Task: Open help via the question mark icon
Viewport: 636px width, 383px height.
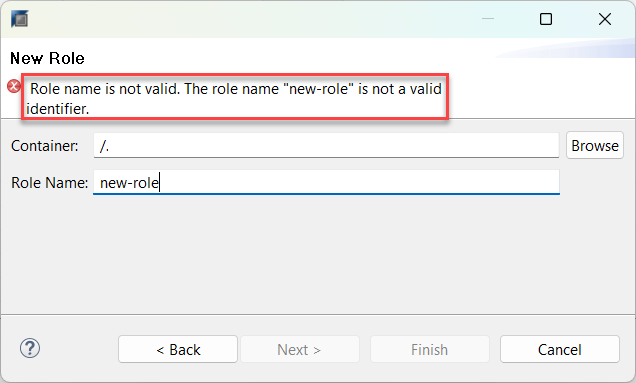Action: pyautogui.click(x=30, y=348)
